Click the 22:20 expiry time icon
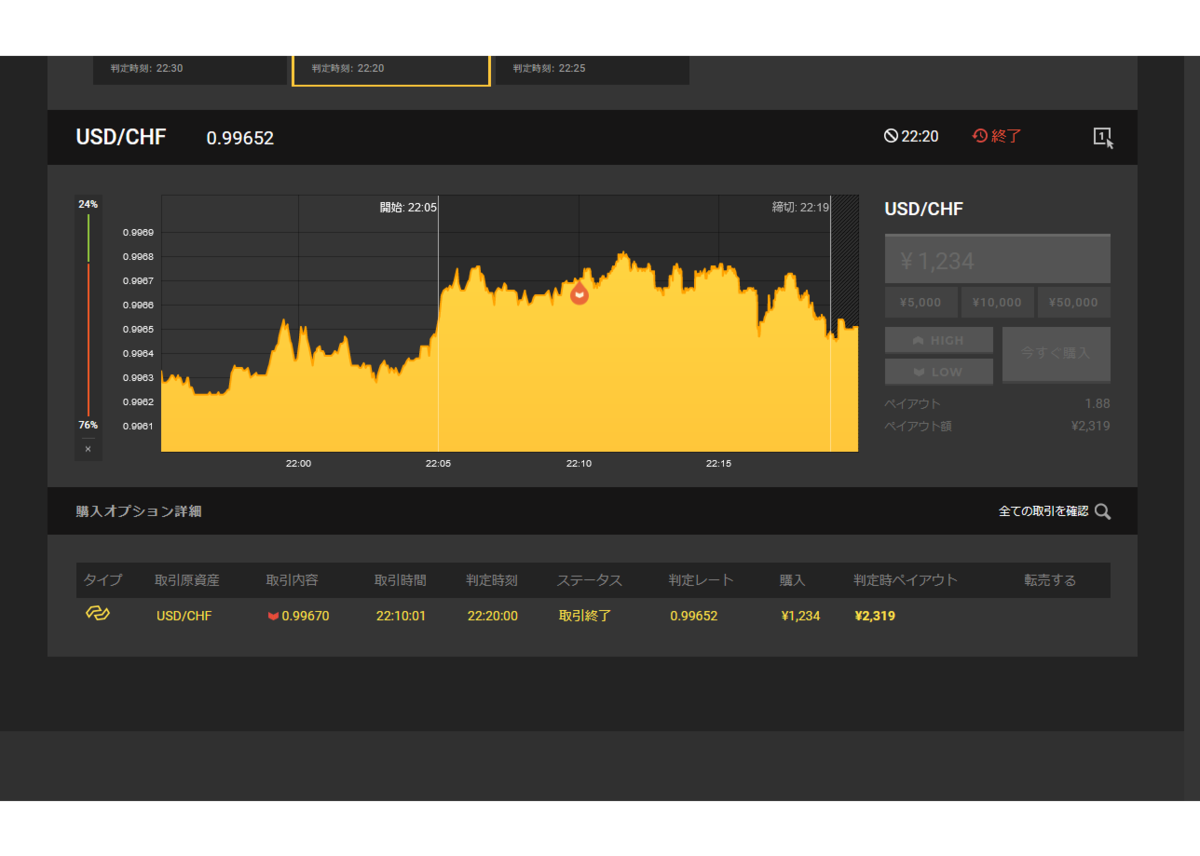This screenshot has width=1200, height=856. (x=890, y=136)
